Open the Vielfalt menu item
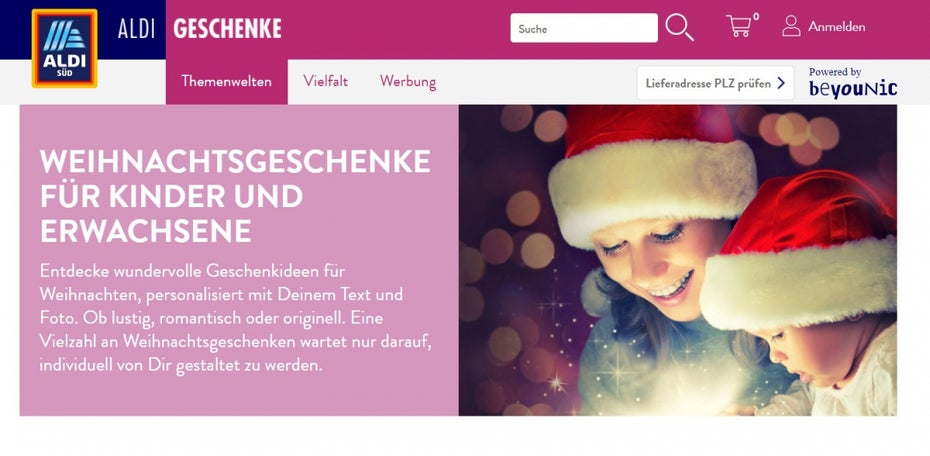The height and width of the screenshot is (456, 930). 326,81
